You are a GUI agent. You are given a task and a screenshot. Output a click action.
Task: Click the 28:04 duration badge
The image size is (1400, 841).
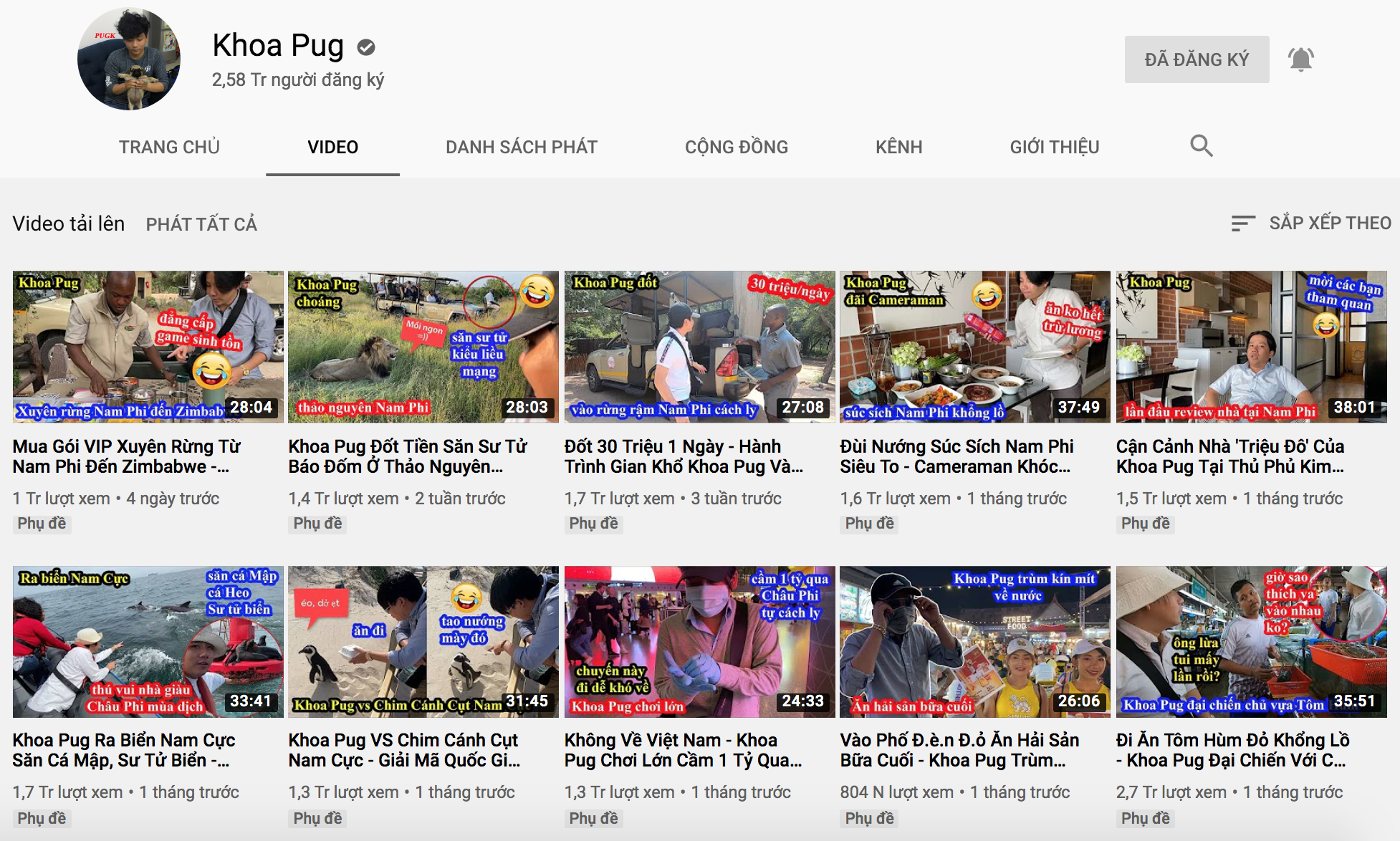tap(251, 407)
